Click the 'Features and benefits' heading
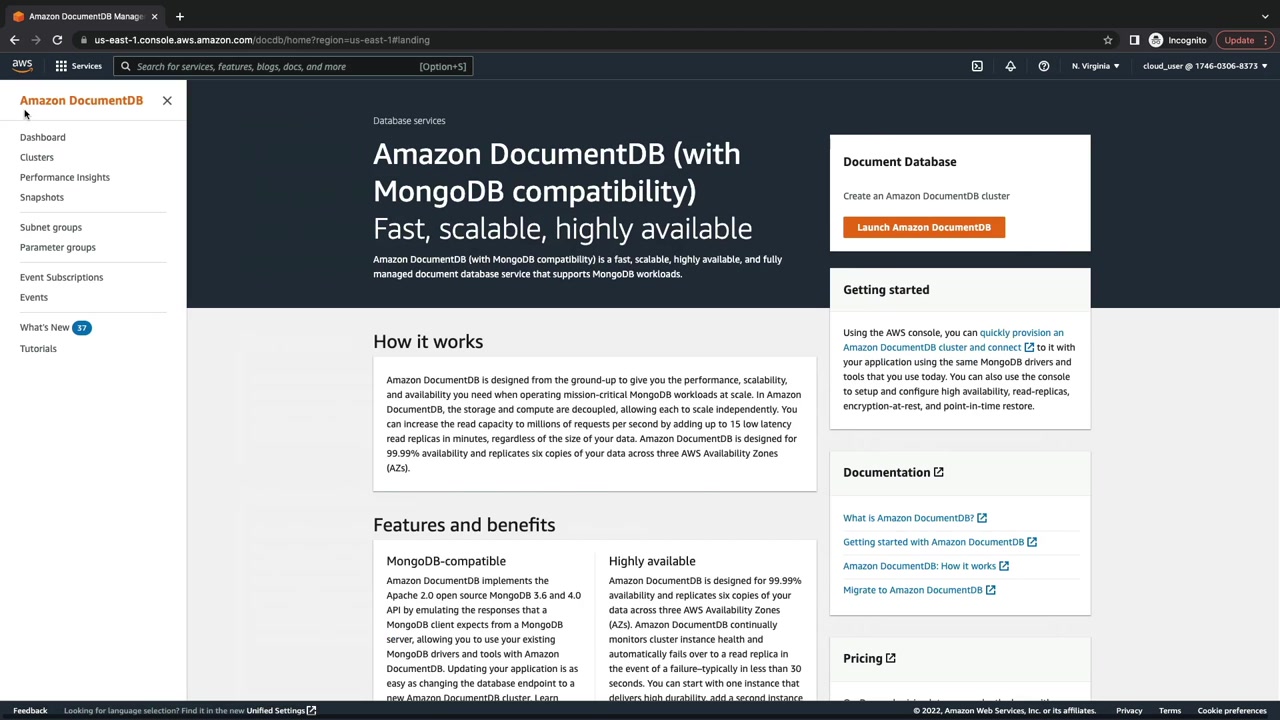The height and width of the screenshot is (720, 1280). [x=464, y=525]
